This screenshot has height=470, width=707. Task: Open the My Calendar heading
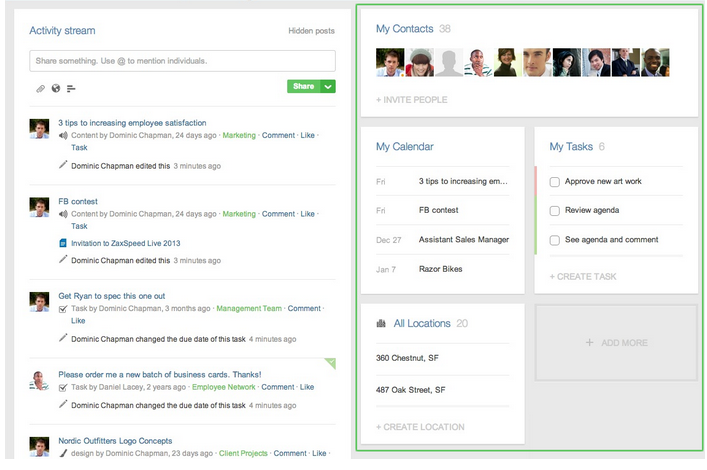[x=404, y=147]
